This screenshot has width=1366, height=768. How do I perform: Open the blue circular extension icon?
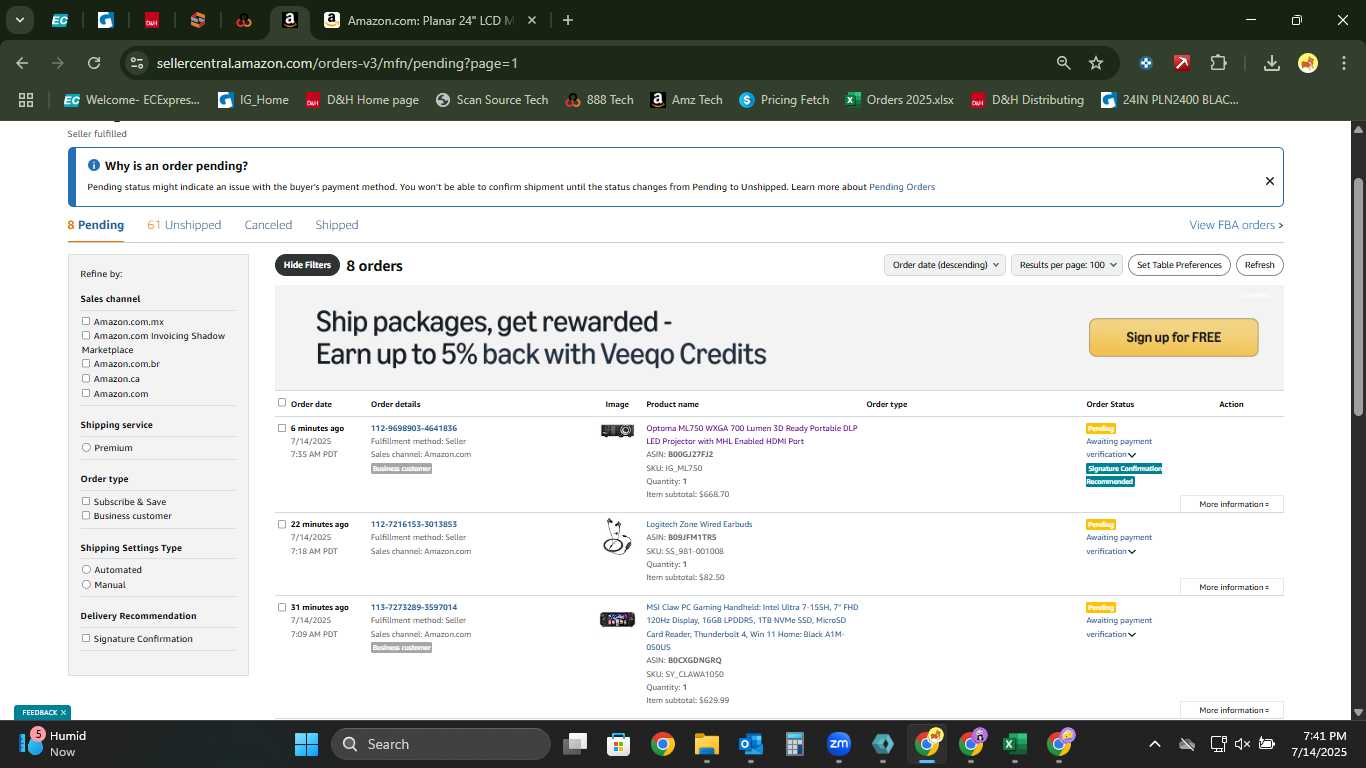click(1146, 63)
